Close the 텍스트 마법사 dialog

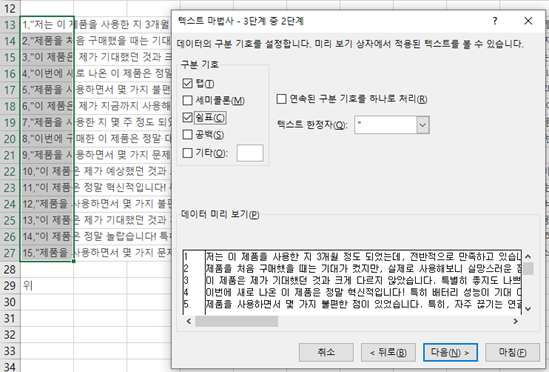point(528,21)
